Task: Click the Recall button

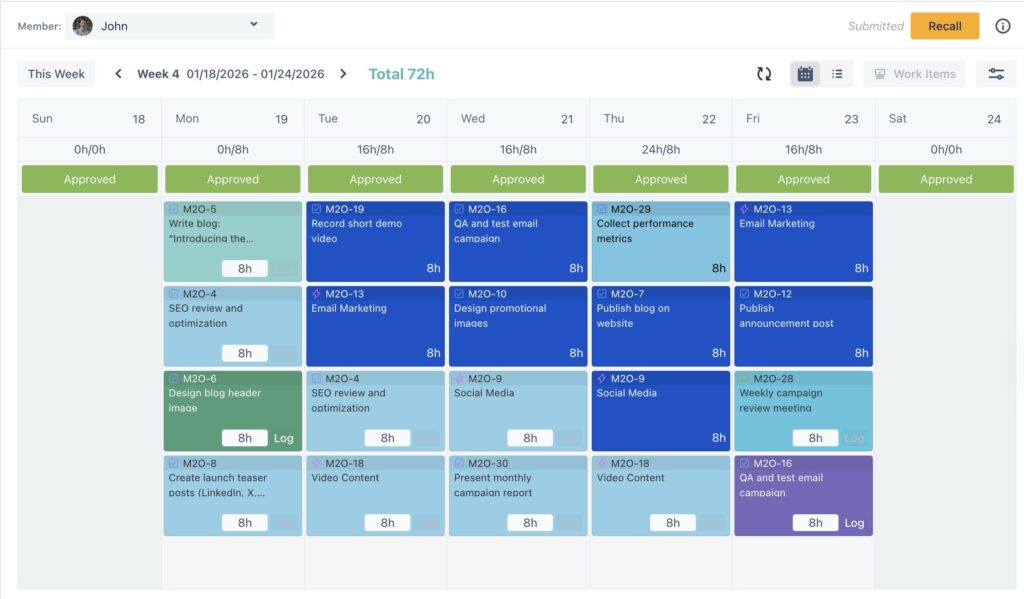Action: tap(944, 26)
